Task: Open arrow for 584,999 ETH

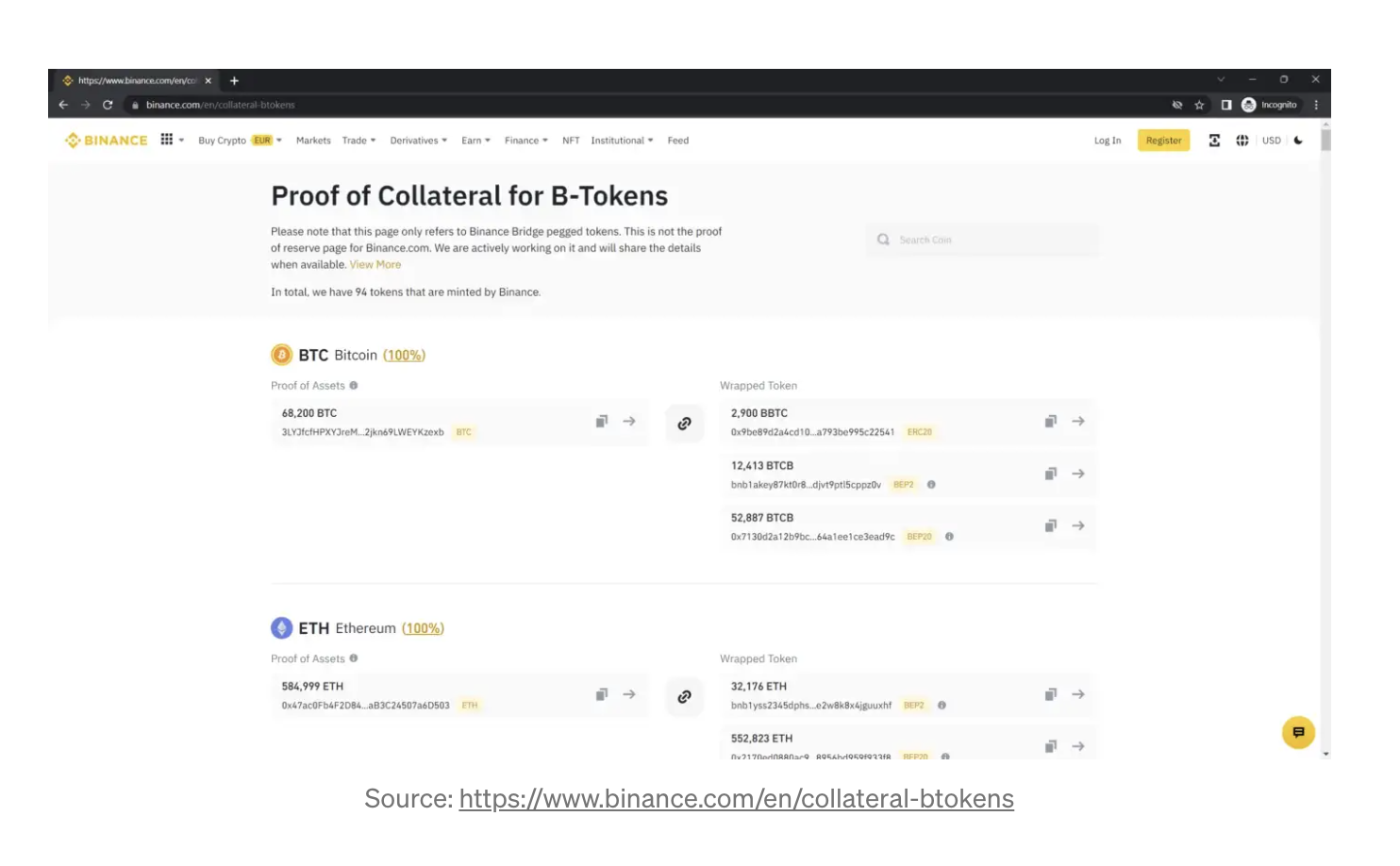Action: pyautogui.click(x=629, y=694)
